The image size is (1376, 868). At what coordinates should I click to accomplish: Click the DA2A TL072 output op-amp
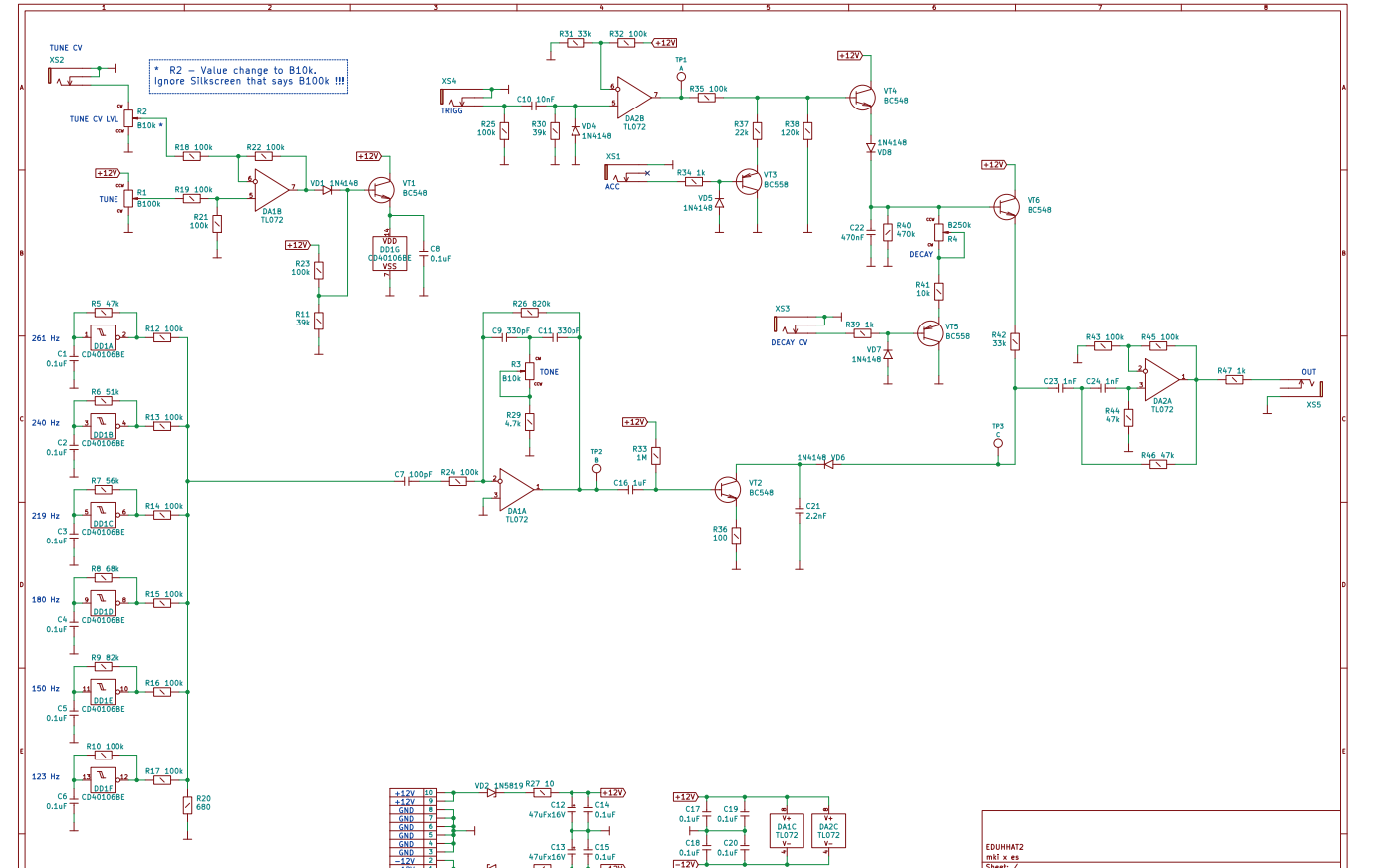click(1161, 378)
